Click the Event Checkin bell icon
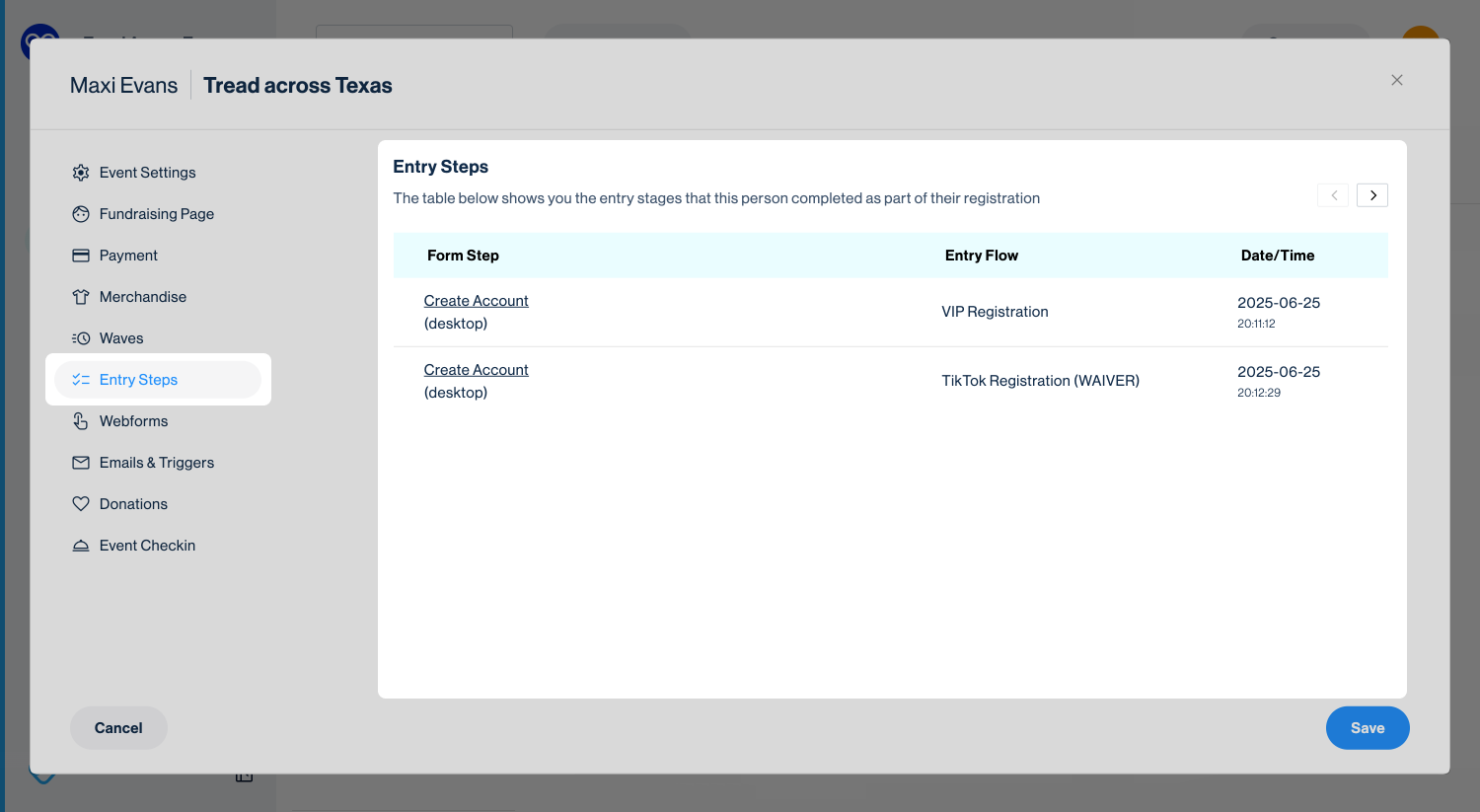The image size is (1480, 812). coord(81,546)
